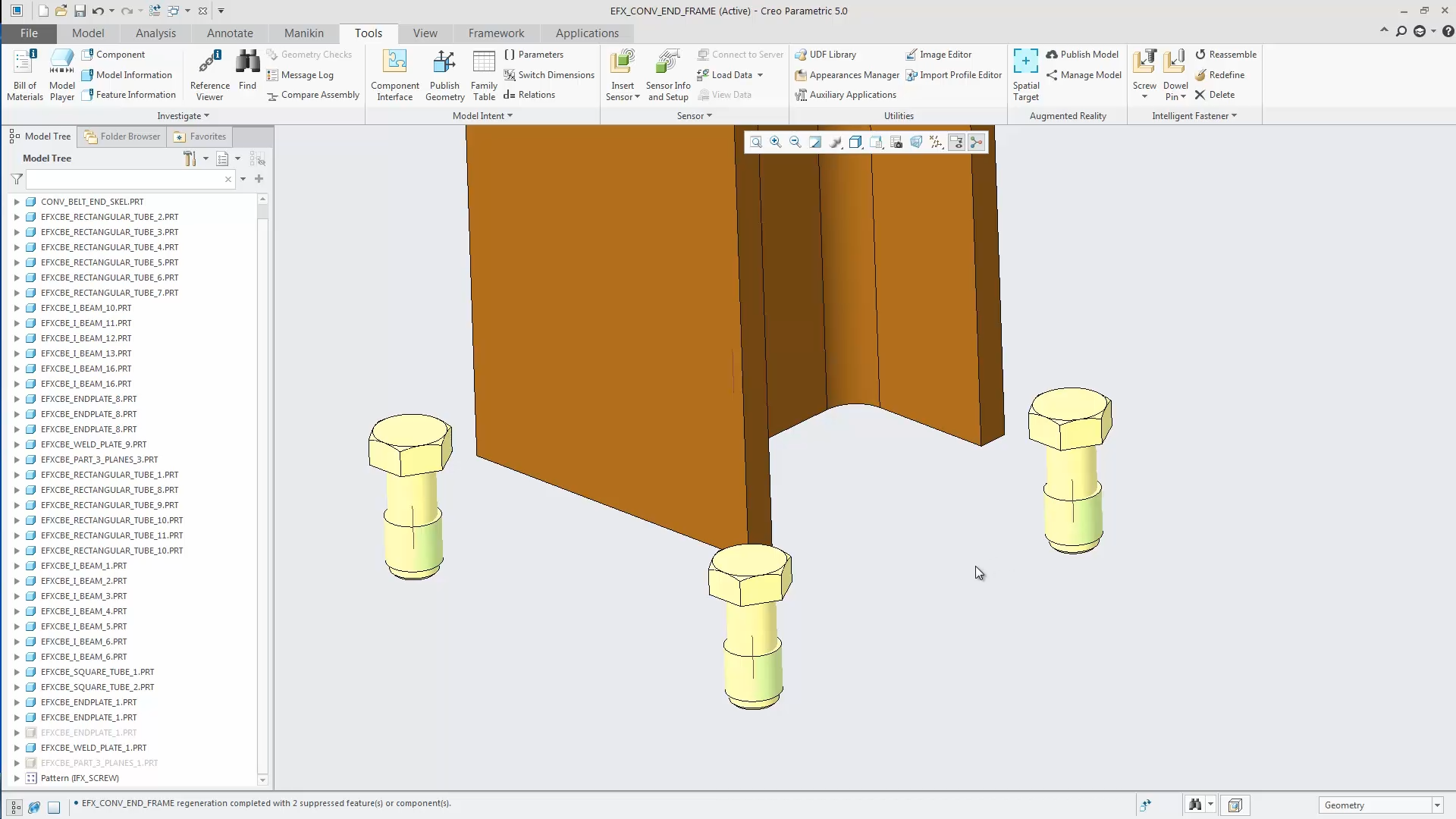Open the Appearances Manager

[x=847, y=75]
